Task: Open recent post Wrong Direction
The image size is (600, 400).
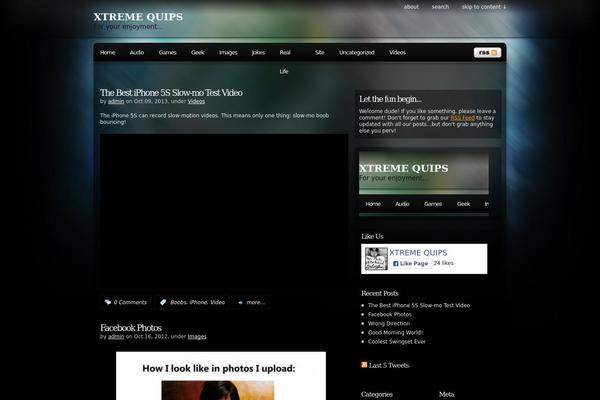Action: pyautogui.click(x=389, y=323)
